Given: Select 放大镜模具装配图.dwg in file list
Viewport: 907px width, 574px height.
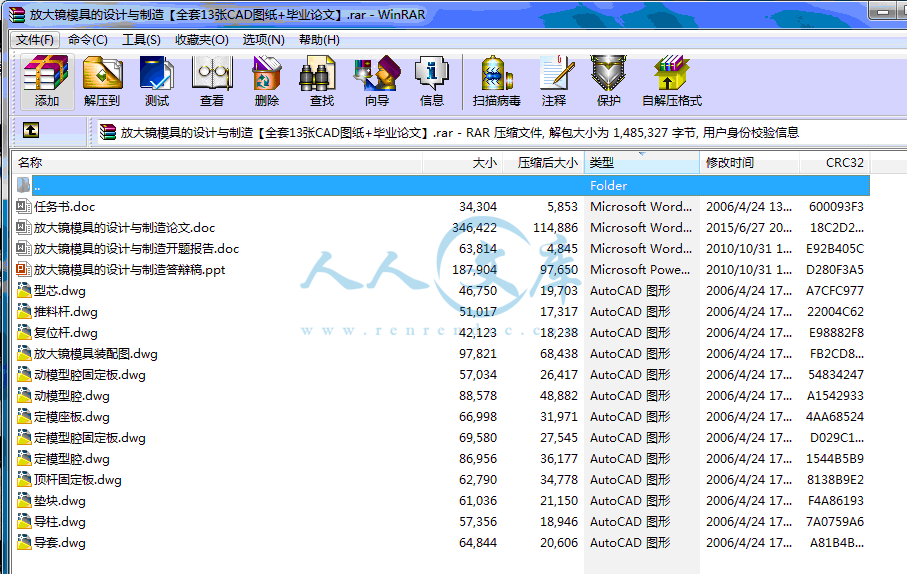Looking at the screenshot, I should point(95,354).
